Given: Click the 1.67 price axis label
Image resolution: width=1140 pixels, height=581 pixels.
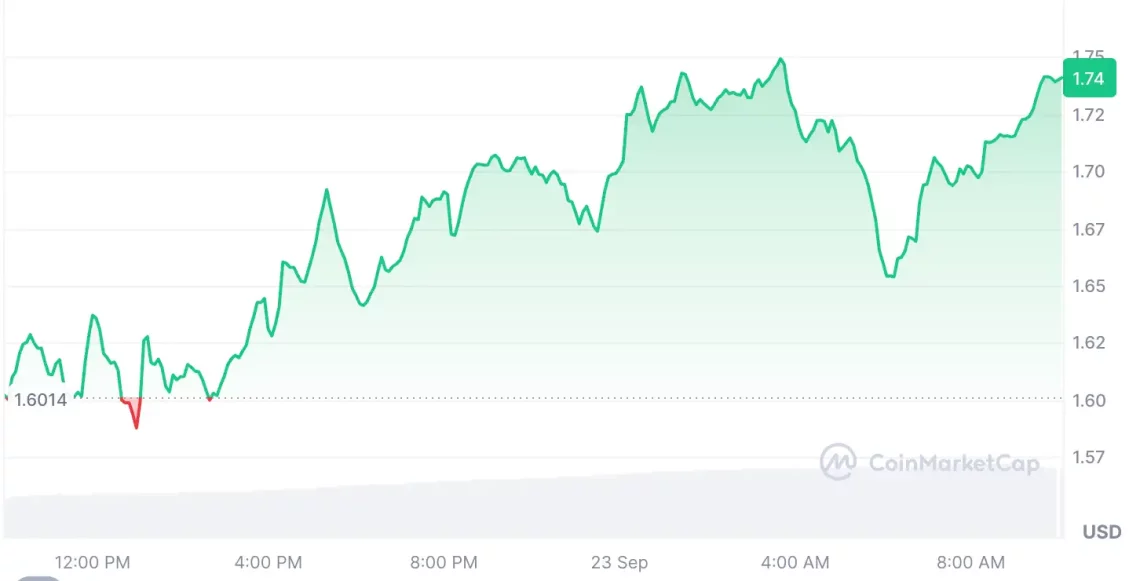Looking at the screenshot, I should tap(1088, 229).
